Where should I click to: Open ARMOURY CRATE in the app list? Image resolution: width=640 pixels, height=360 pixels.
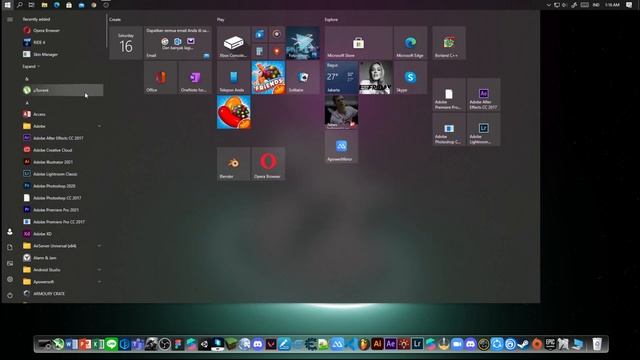62,293
